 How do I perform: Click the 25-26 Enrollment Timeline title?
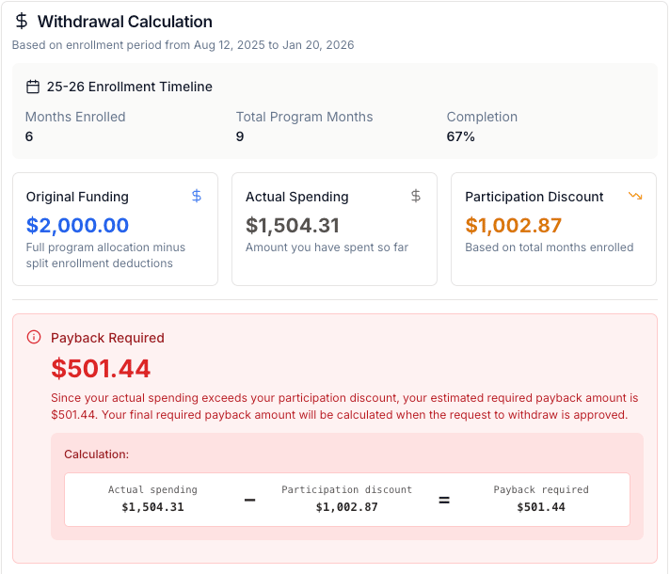coord(129,87)
